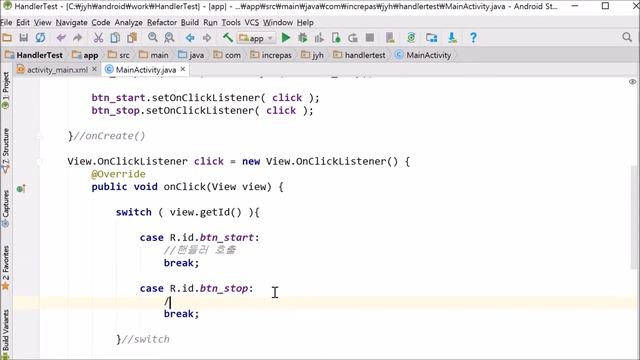Open the Refactor menu

click(162, 22)
